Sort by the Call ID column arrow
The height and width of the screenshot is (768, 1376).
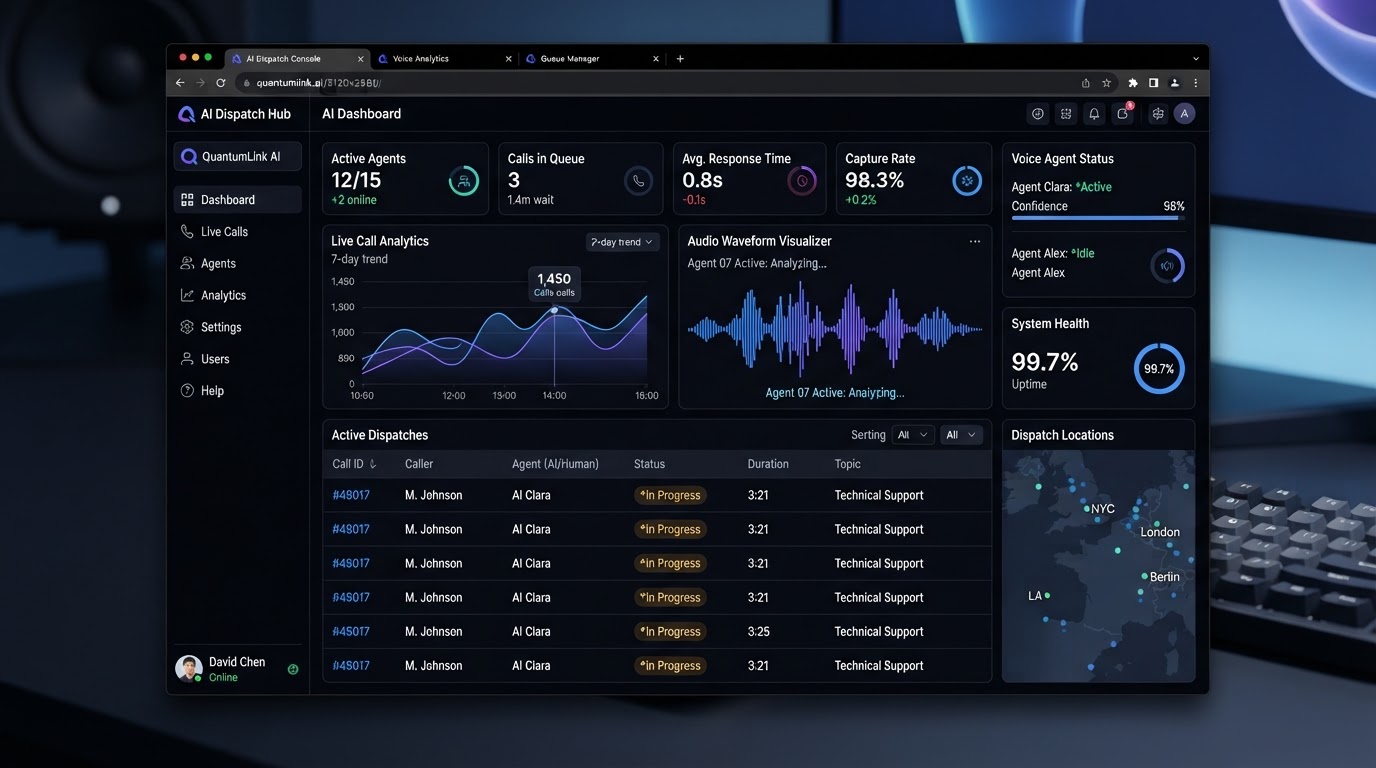[373, 464]
